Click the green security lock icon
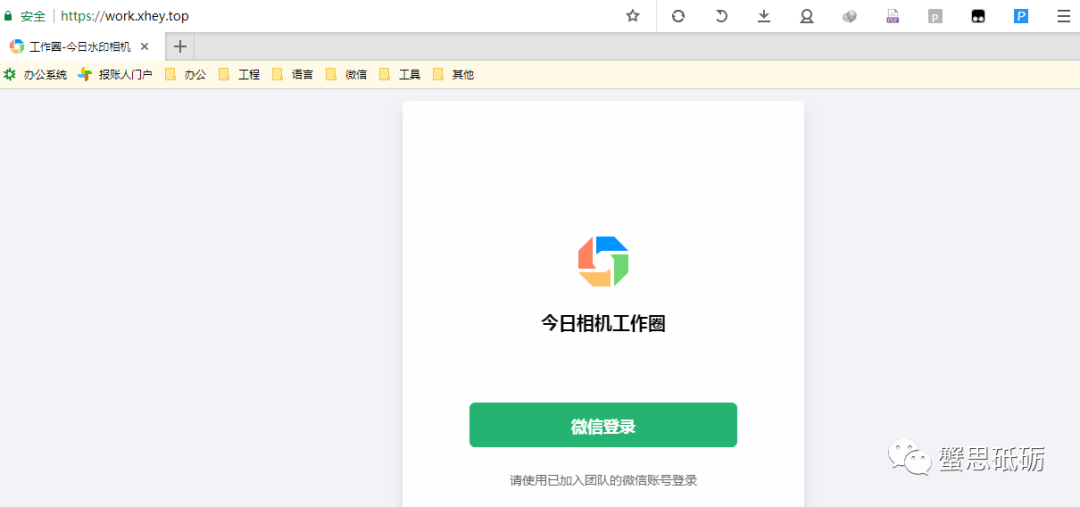Image resolution: width=1080 pixels, height=507 pixels. [x=8, y=15]
